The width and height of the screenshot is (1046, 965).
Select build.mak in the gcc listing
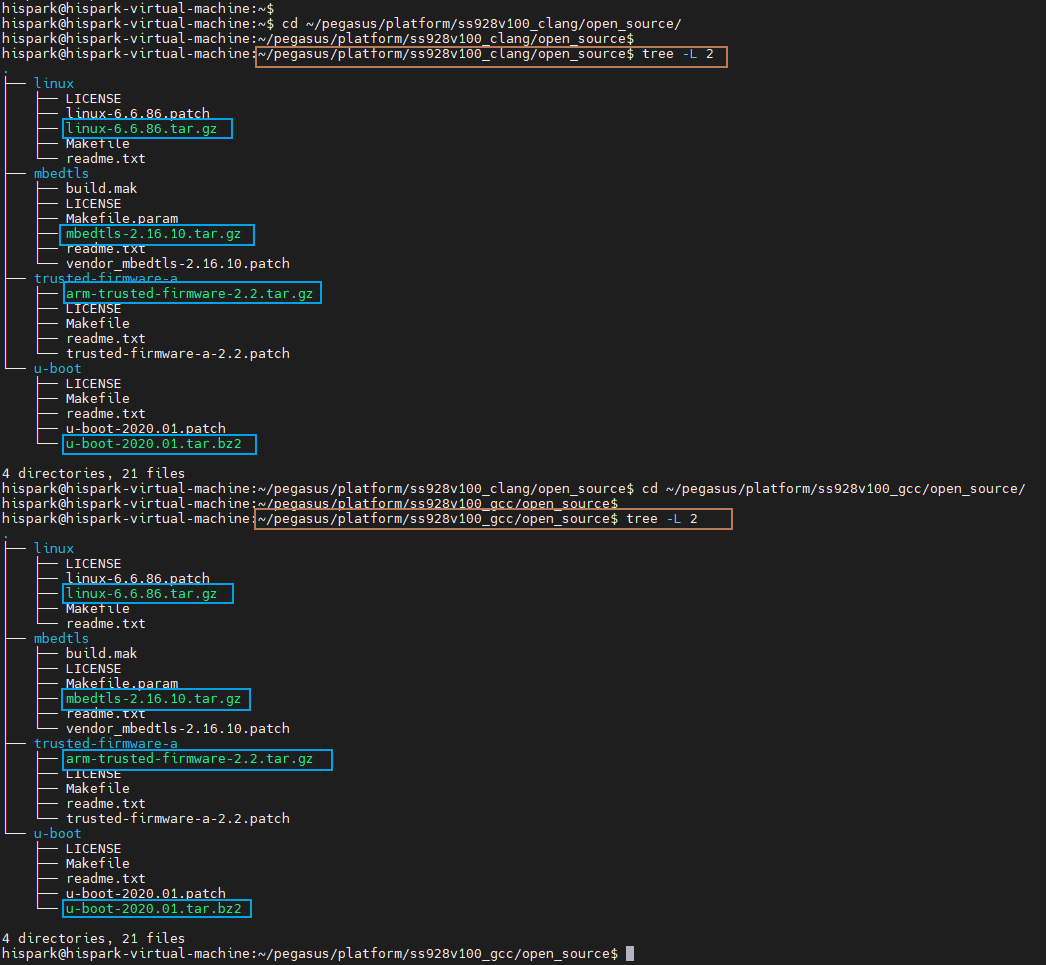[101, 654]
